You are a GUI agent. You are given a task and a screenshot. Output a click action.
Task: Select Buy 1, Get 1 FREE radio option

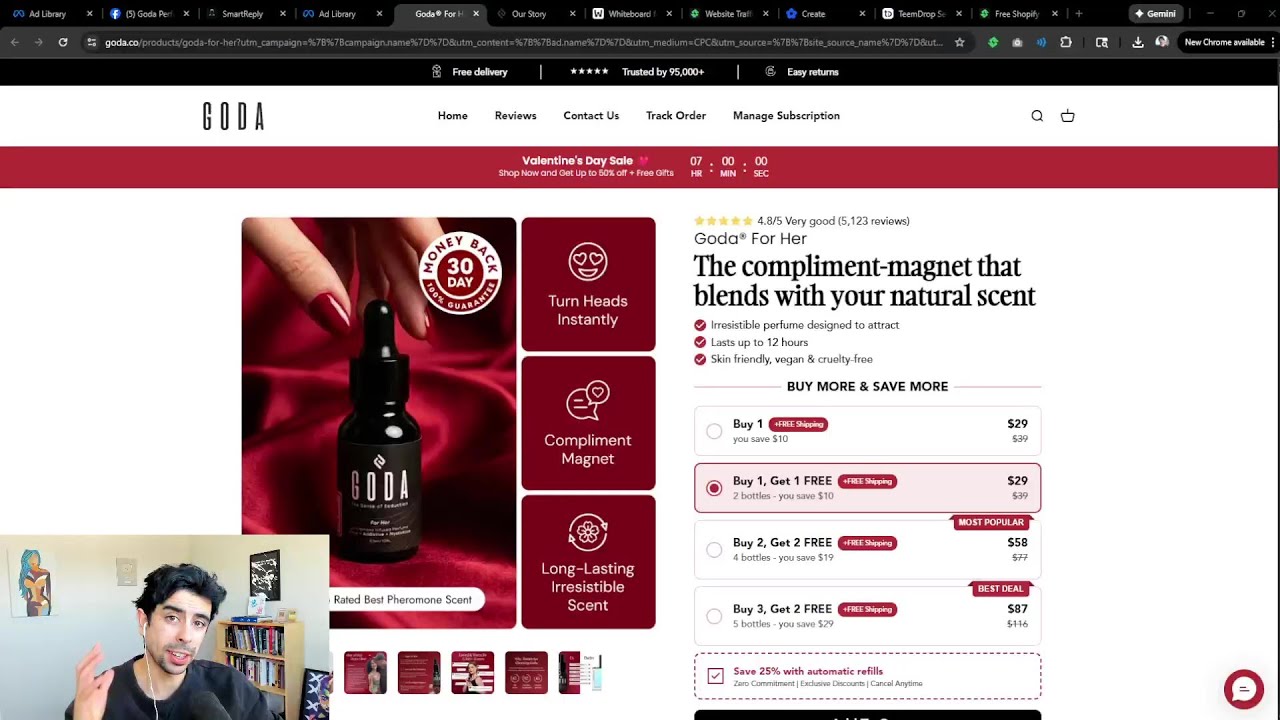pos(714,488)
